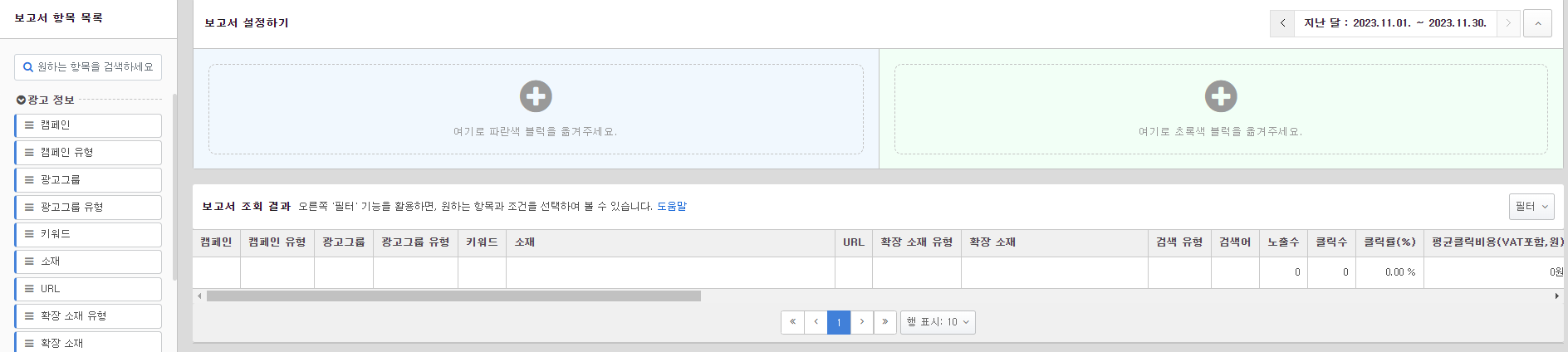Go to next date range

coord(1508,23)
